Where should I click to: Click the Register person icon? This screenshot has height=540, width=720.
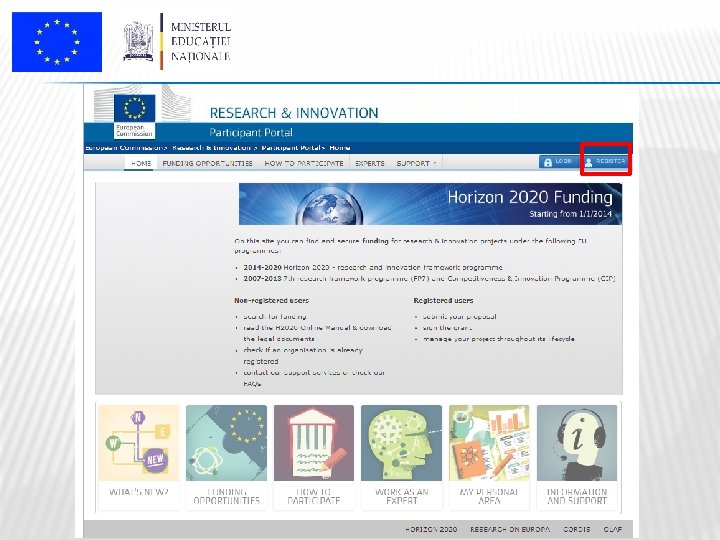coord(588,162)
